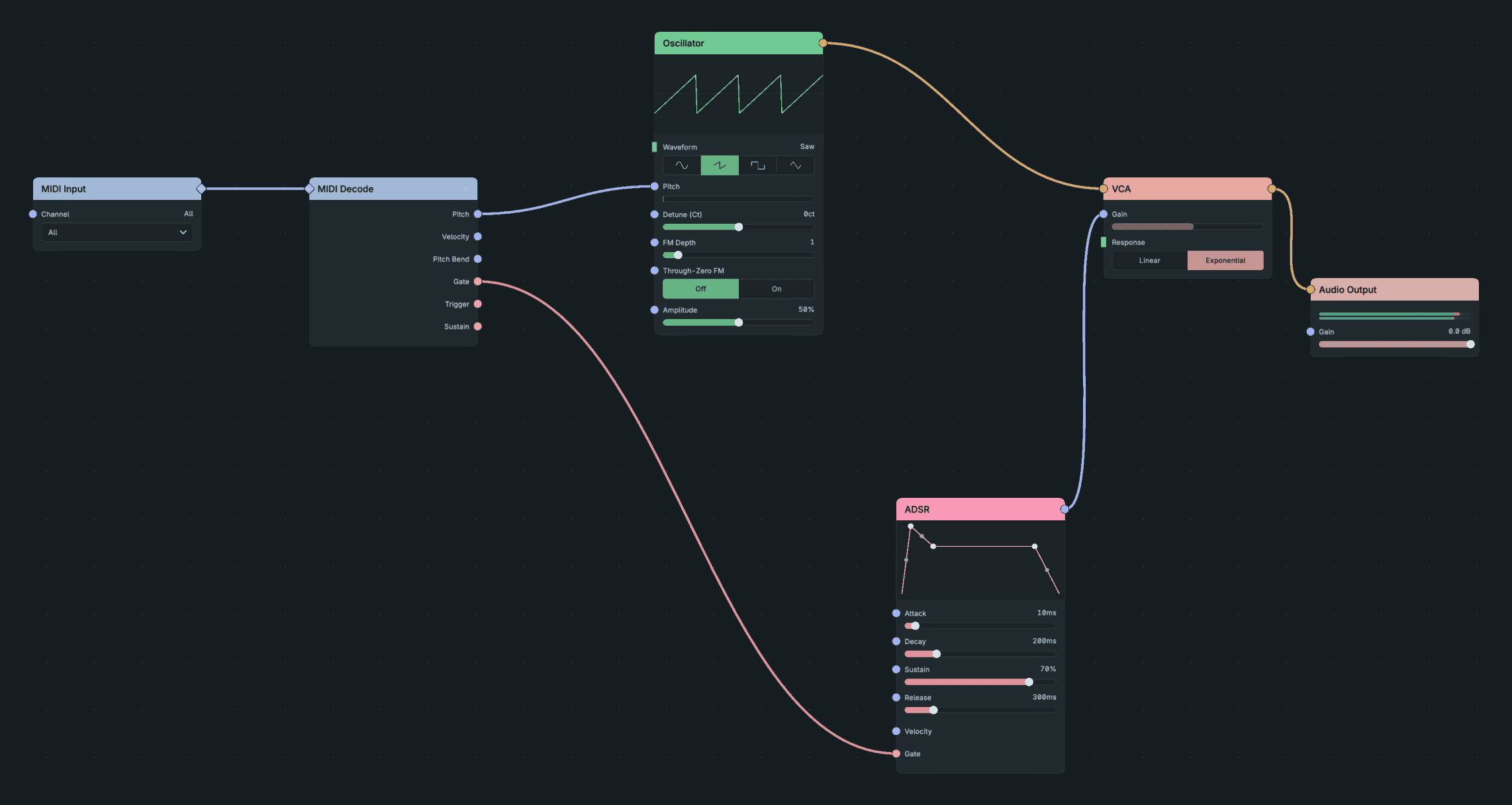Image resolution: width=1512 pixels, height=805 pixels.
Task: Open the MIDI Channel dropdown
Action: tap(117, 232)
